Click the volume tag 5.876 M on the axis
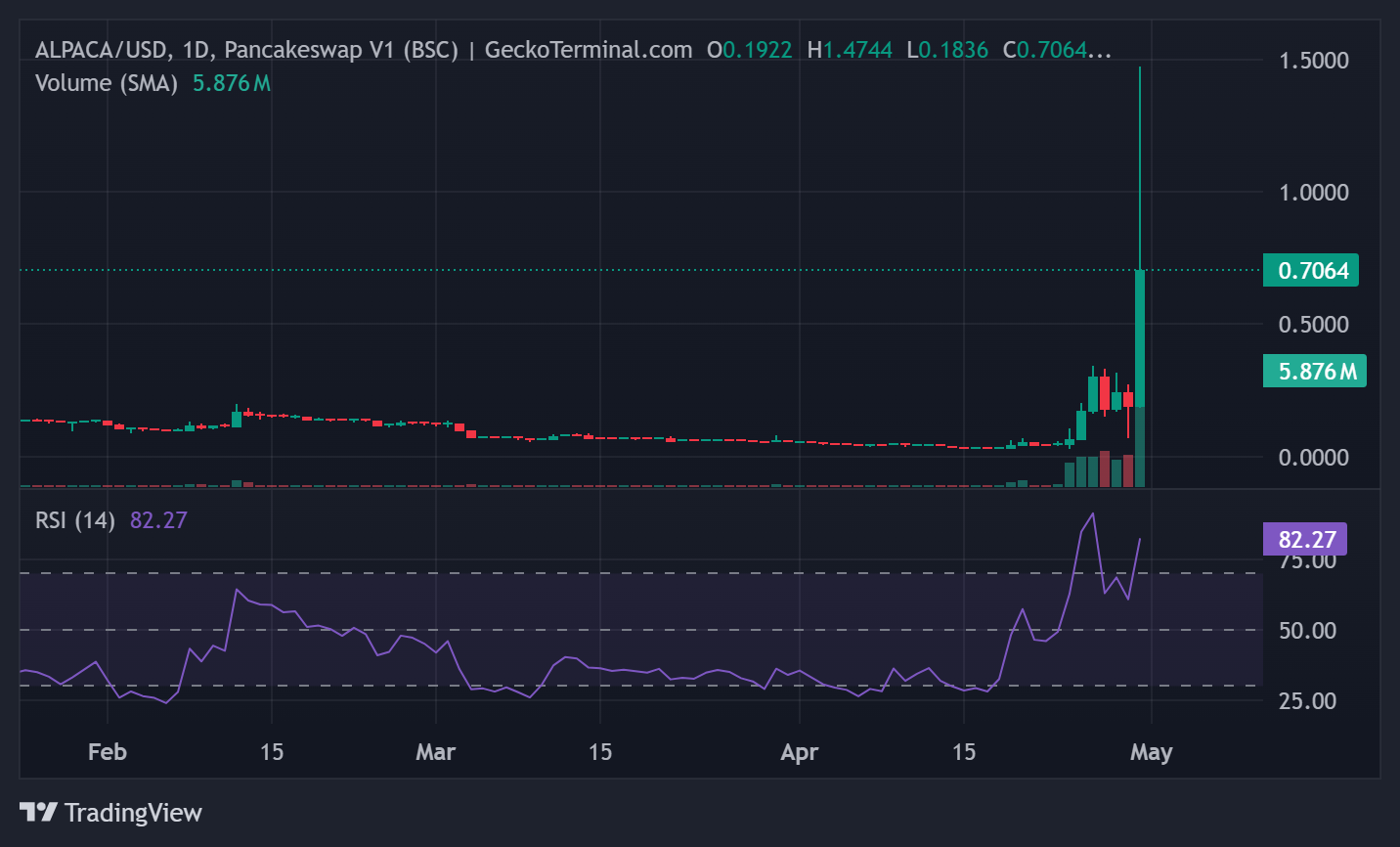 (1315, 372)
